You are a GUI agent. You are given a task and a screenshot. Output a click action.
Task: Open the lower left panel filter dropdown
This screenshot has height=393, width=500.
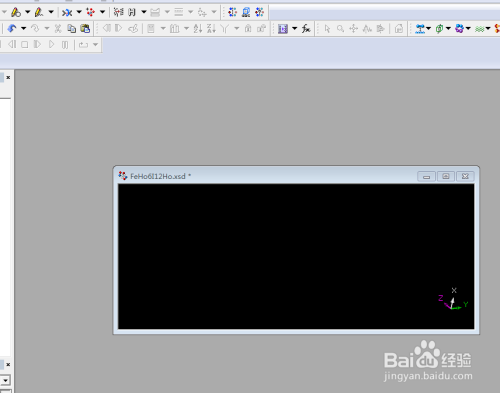pos(5,380)
